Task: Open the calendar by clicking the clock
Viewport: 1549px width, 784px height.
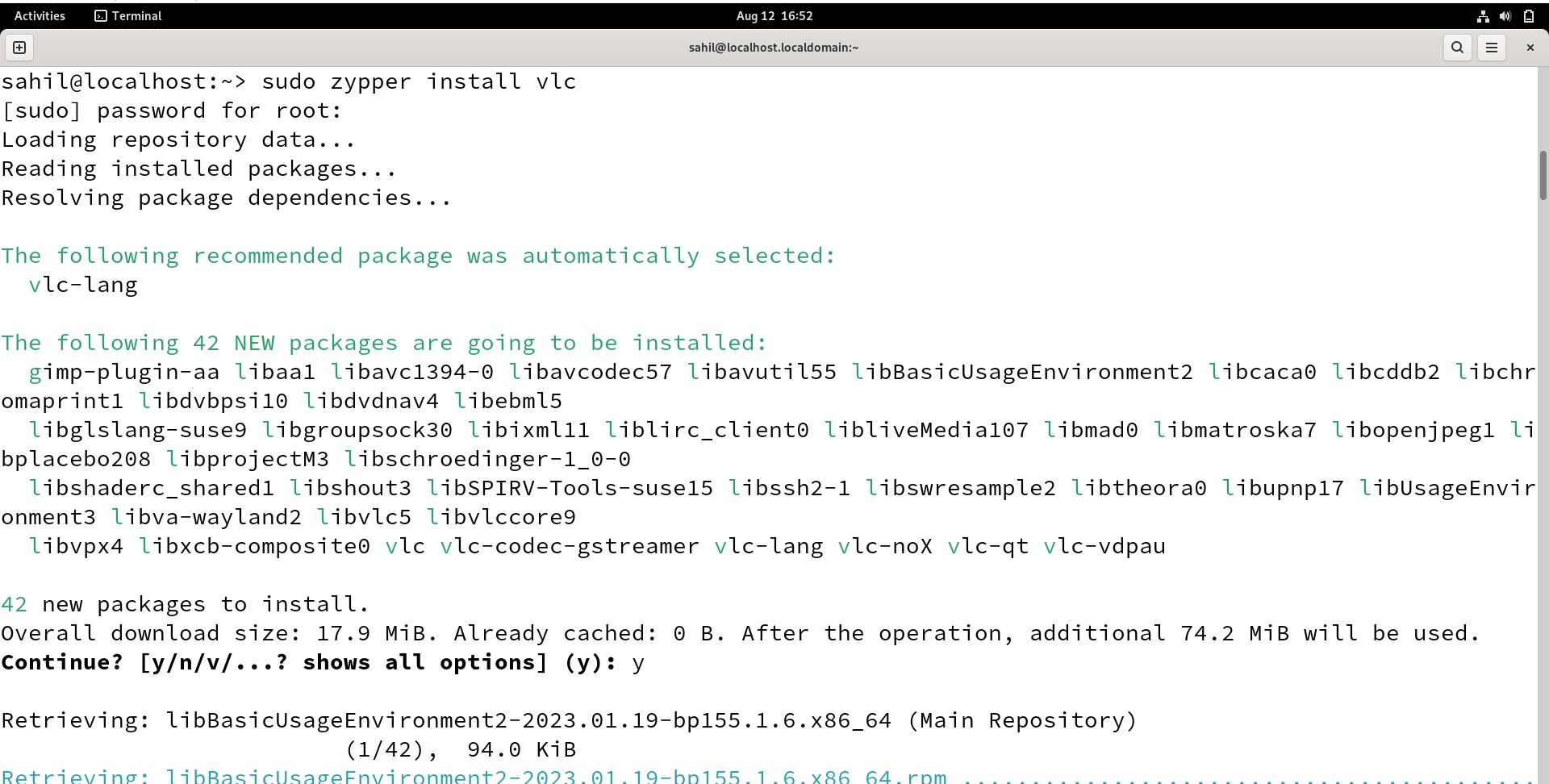Action: tap(773, 15)
